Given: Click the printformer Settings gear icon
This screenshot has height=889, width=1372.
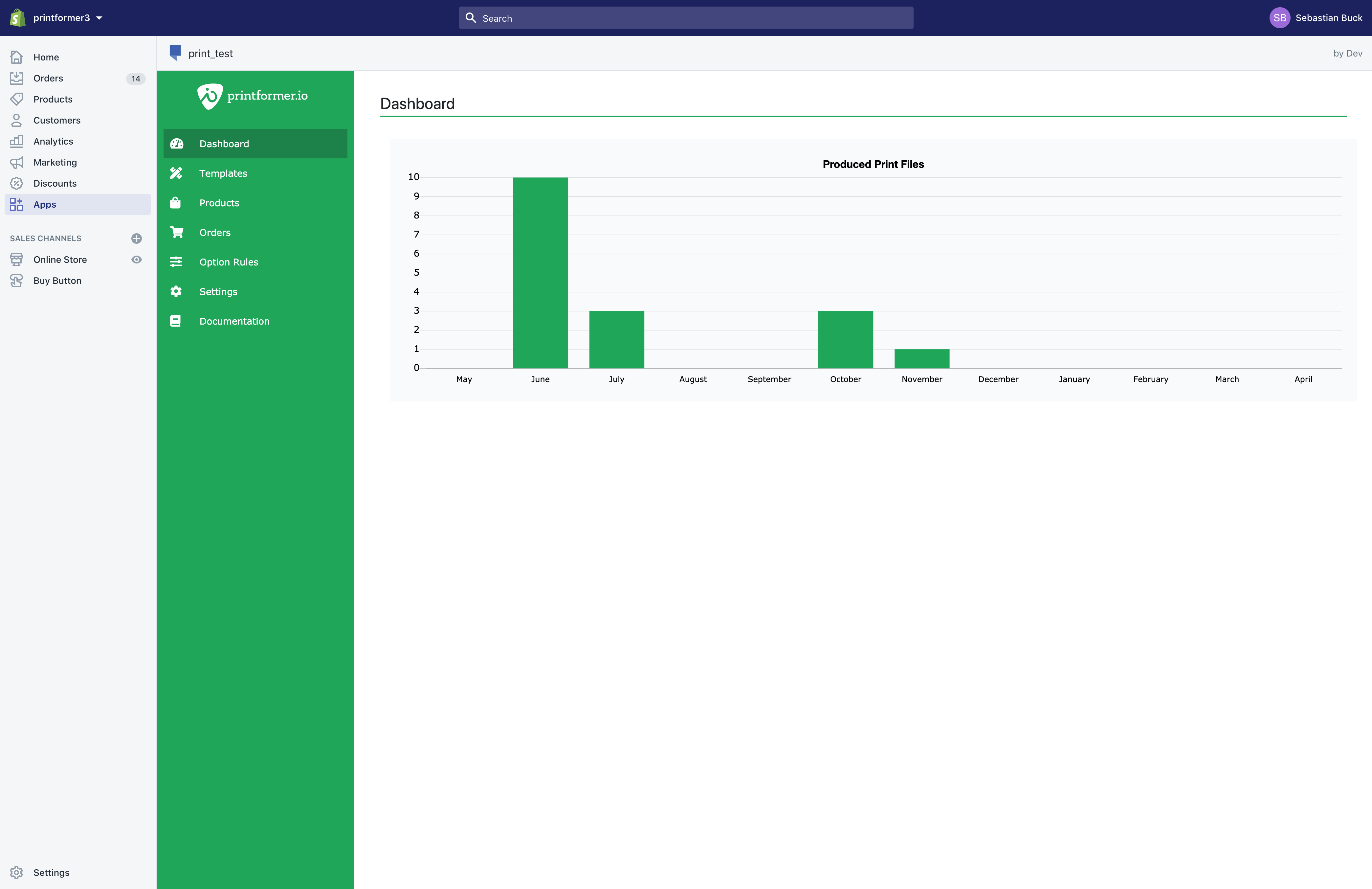Looking at the screenshot, I should 176,291.
